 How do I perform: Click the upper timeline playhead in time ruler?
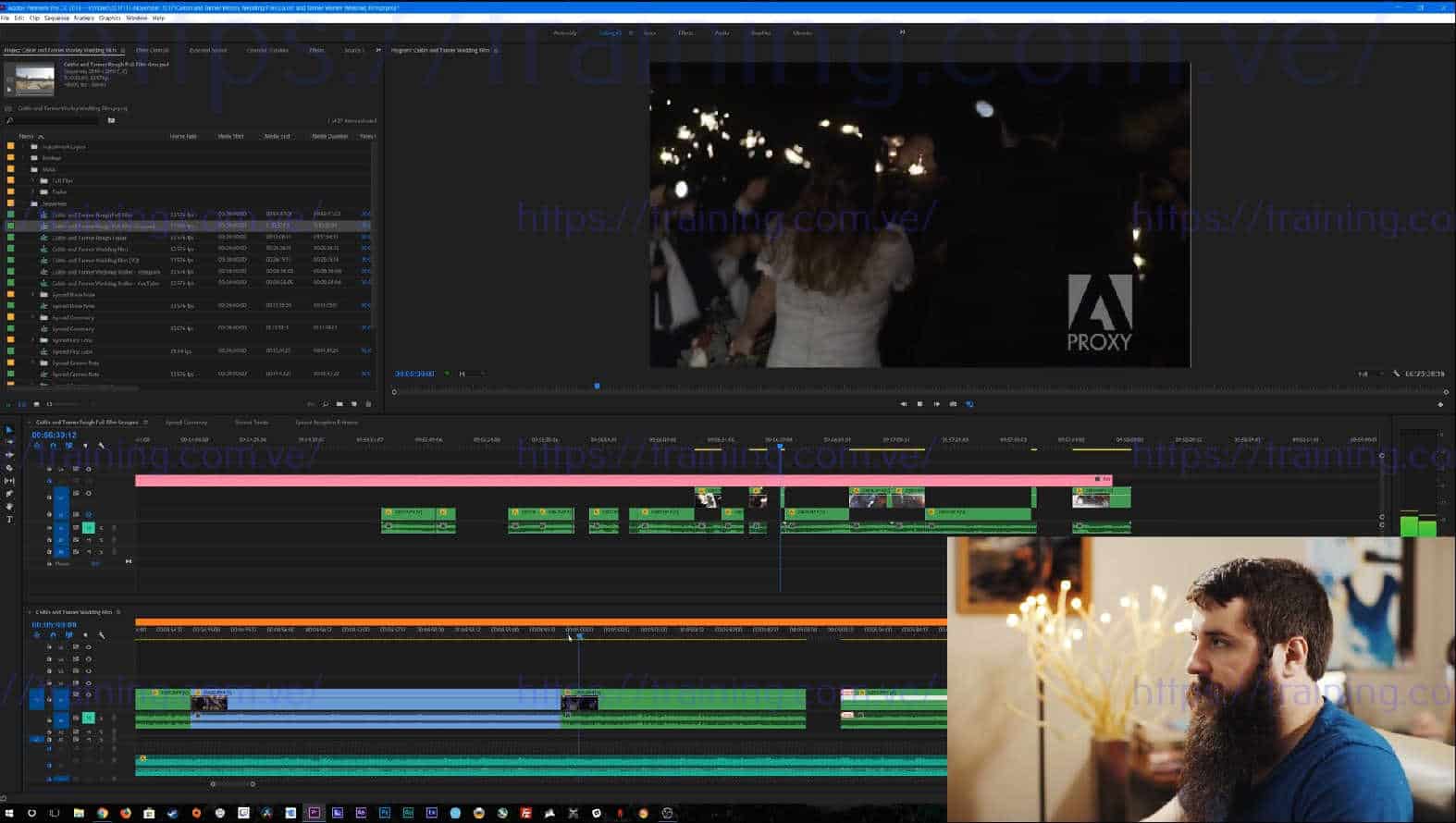780,447
